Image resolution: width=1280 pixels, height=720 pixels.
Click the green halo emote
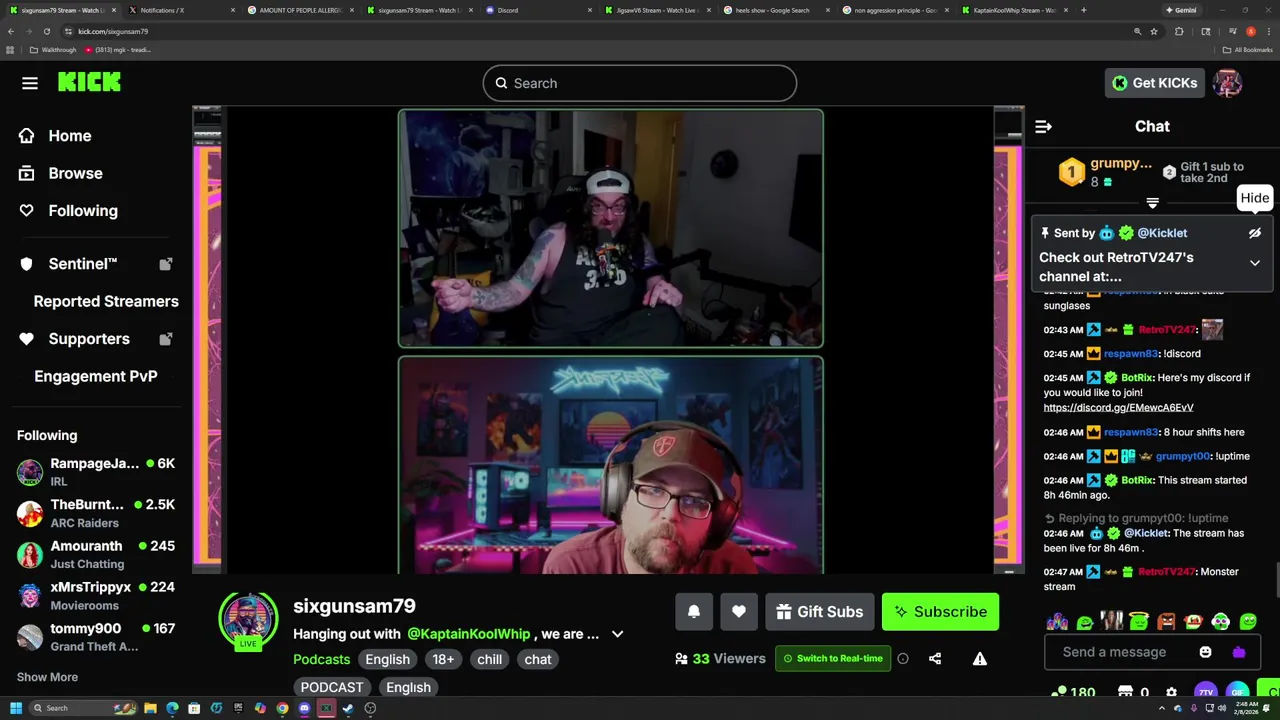(1139, 622)
